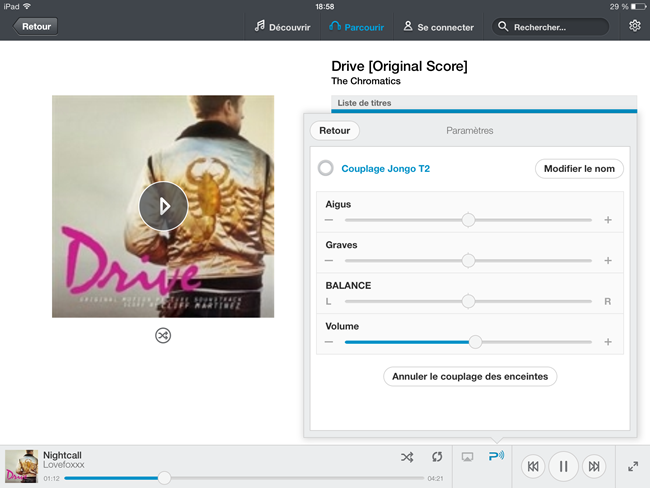
Task: Play the album from cover overlay
Action: coord(163,206)
